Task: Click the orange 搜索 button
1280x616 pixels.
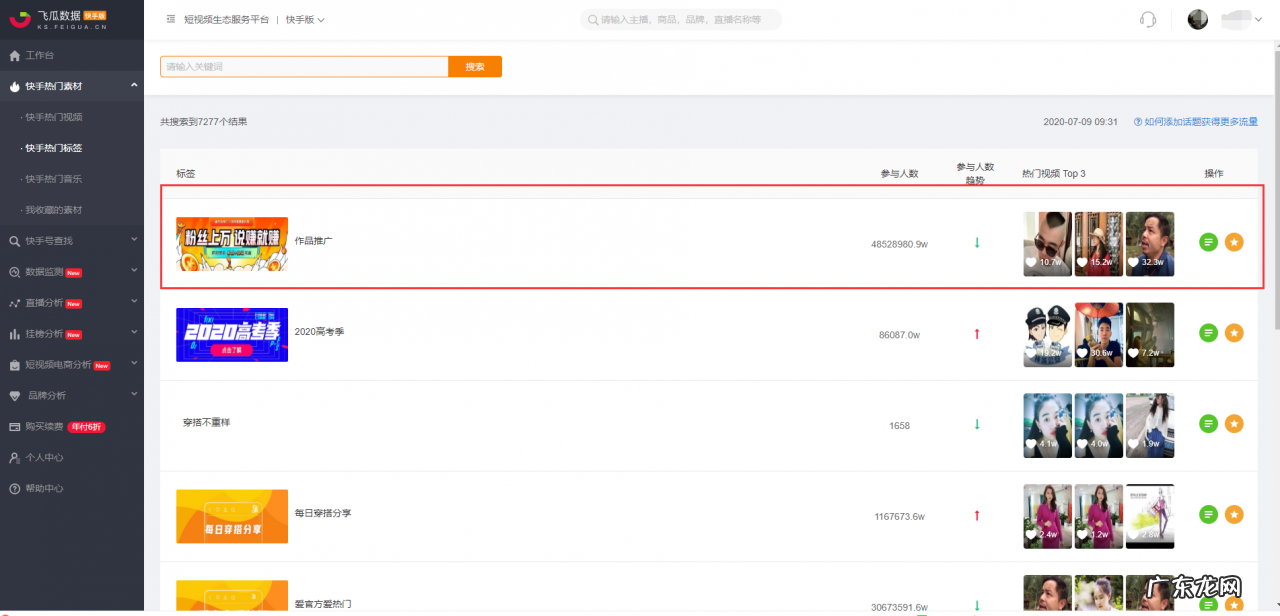Action: coord(475,67)
